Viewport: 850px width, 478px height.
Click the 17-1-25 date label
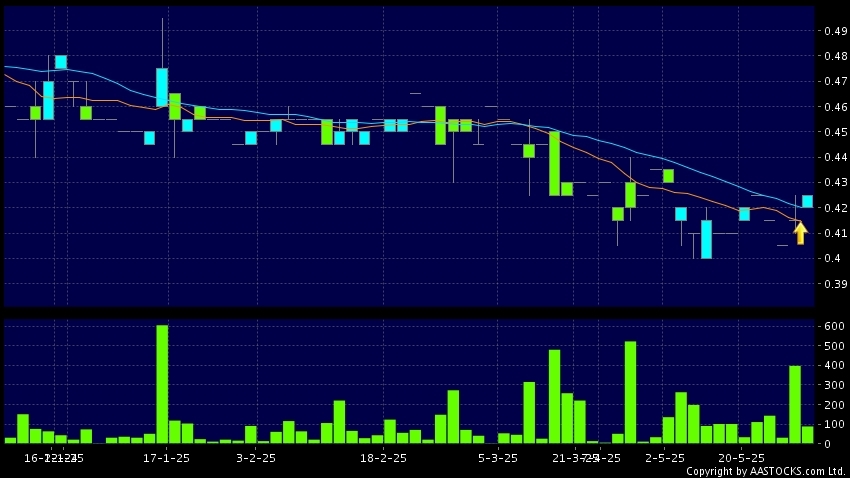point(166,458)
